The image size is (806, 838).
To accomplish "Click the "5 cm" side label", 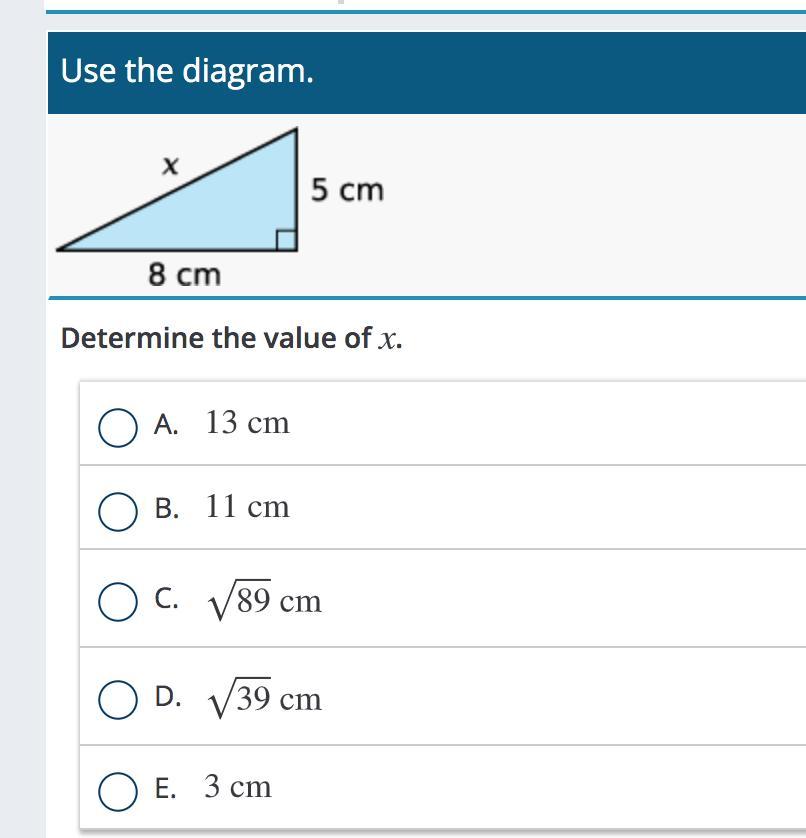I will pos(347,190).
